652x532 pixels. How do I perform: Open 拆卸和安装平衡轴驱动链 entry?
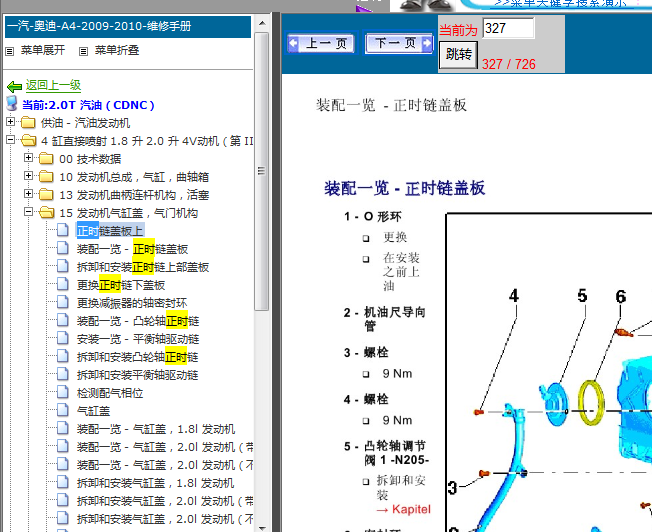click(x=137, y=375)
